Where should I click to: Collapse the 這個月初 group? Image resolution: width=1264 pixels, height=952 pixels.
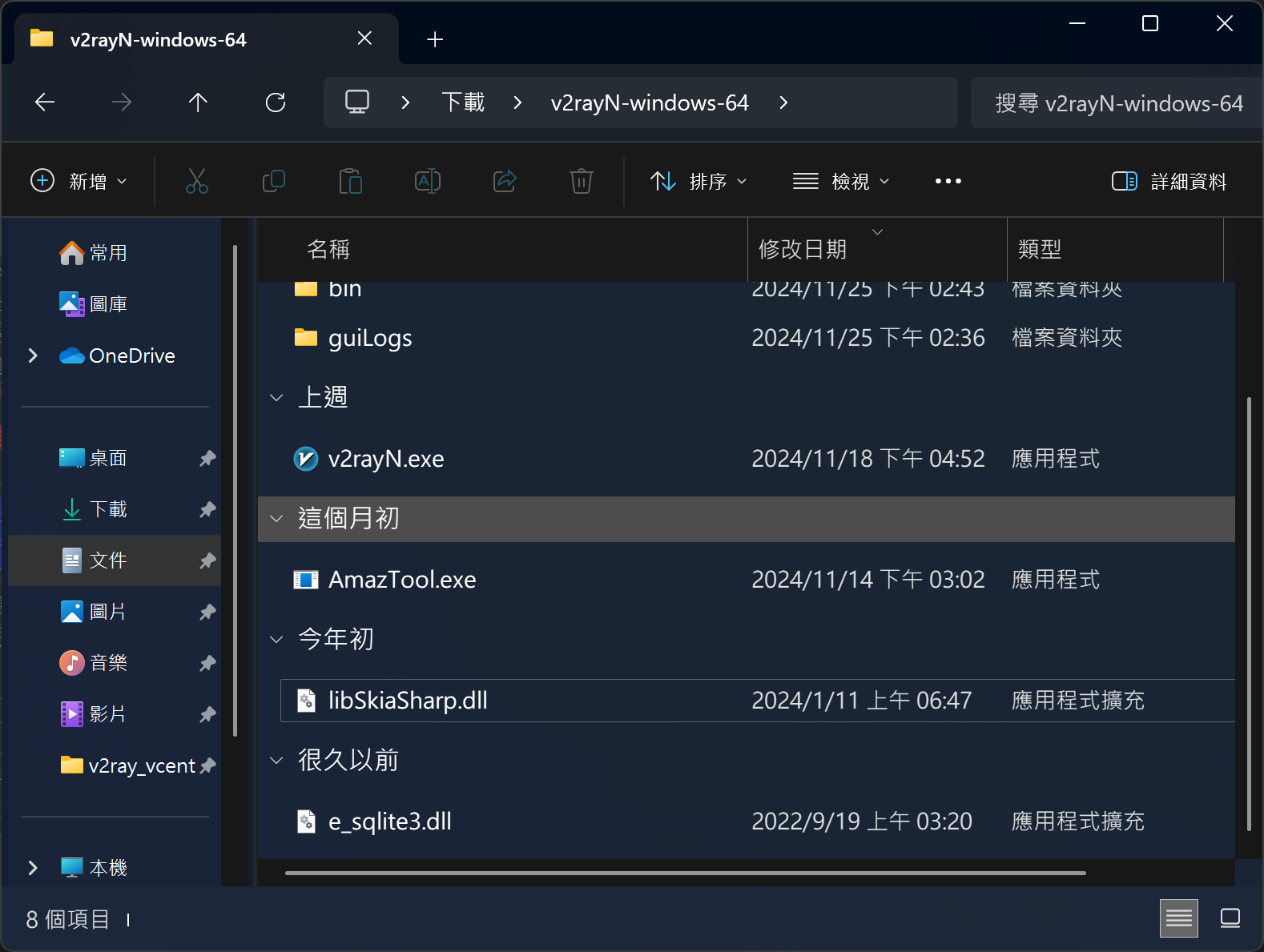[x=276, y=519]
